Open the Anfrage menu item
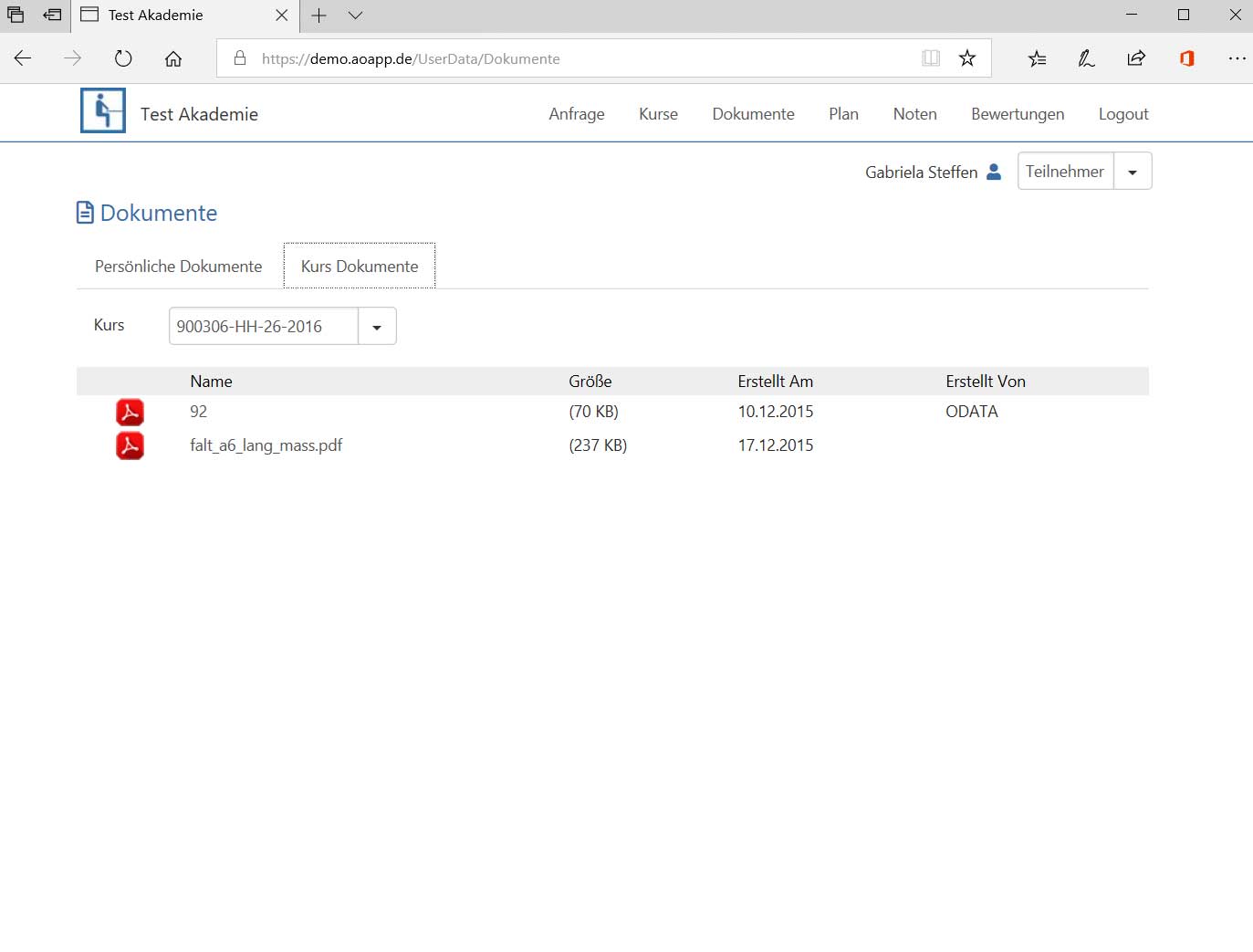The image size is (1253, 952). tap(577, 114)
